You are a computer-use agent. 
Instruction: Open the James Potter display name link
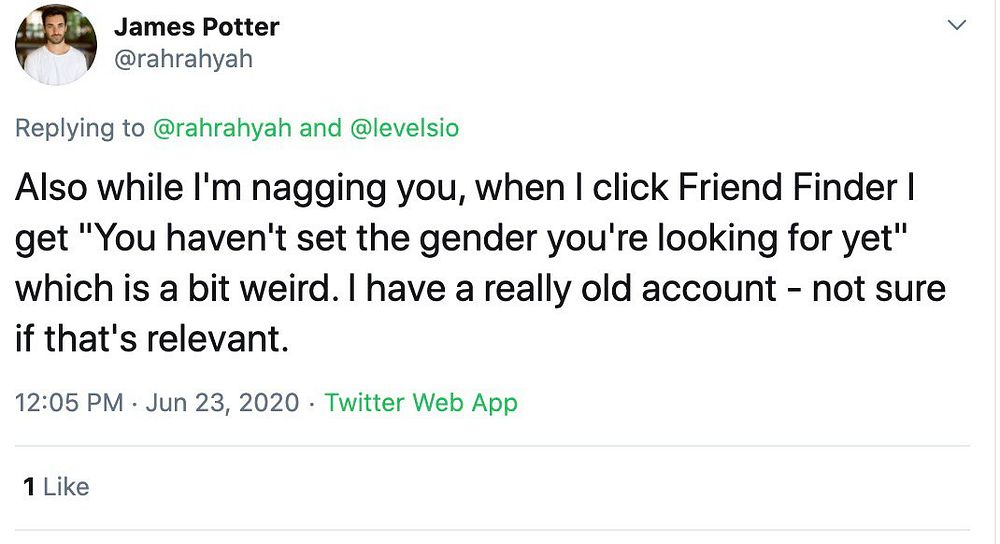(196, 27)
